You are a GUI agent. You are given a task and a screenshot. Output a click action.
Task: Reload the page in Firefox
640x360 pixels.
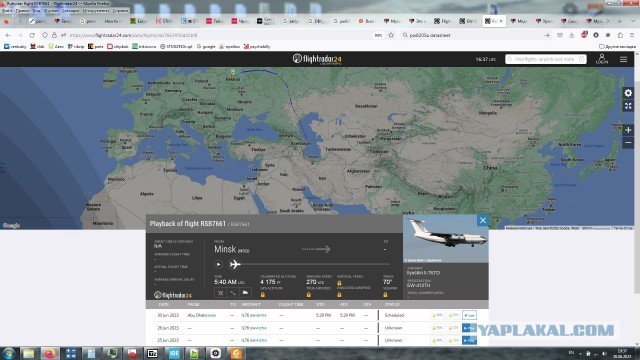[x=32, y=36]
